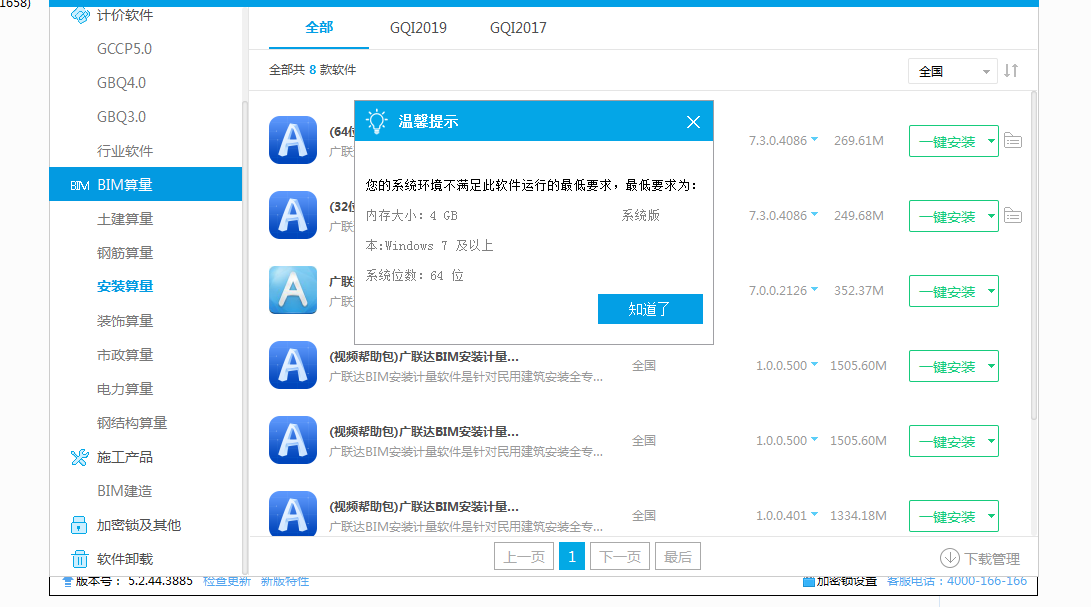This screenshot has height=607, width=1091.
Task: Open 装饰算量 in the sidebar
Action: click(x=125, y=321)
